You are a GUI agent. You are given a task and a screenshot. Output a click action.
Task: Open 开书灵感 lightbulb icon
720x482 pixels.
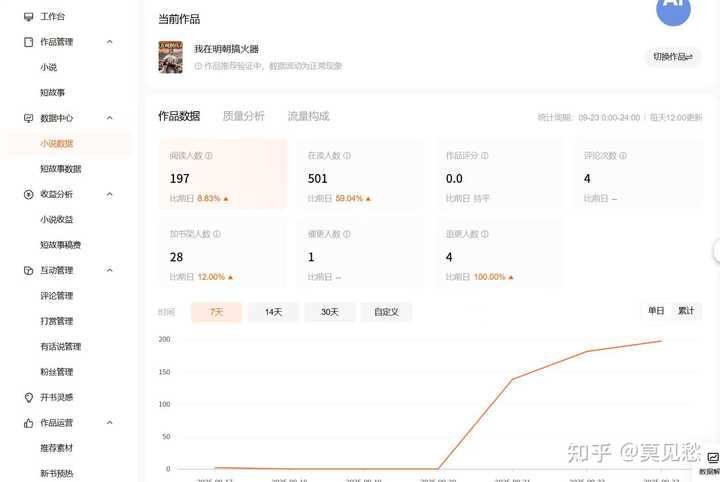pyautogui.click(x=29, y=397)
